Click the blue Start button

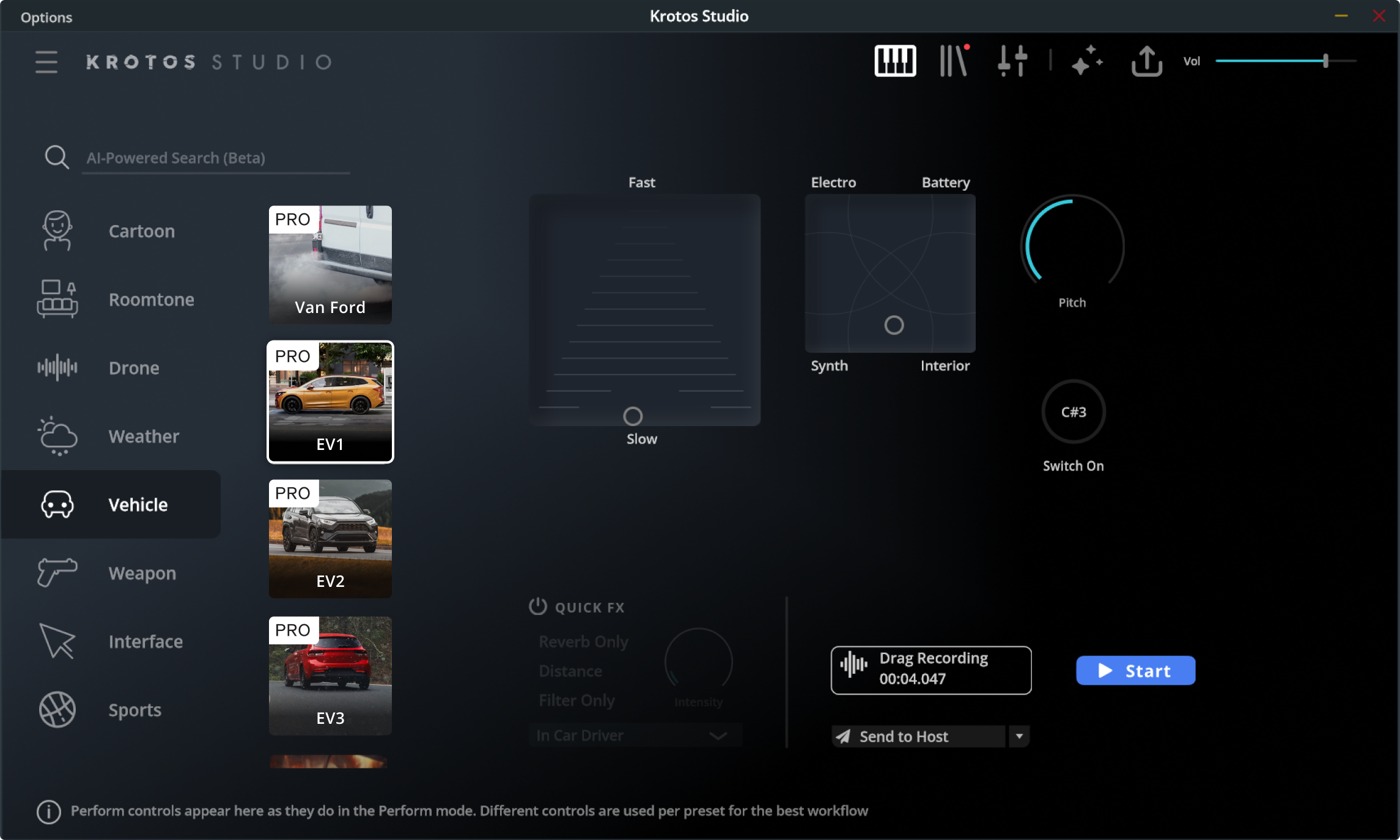pos(1135,671)
